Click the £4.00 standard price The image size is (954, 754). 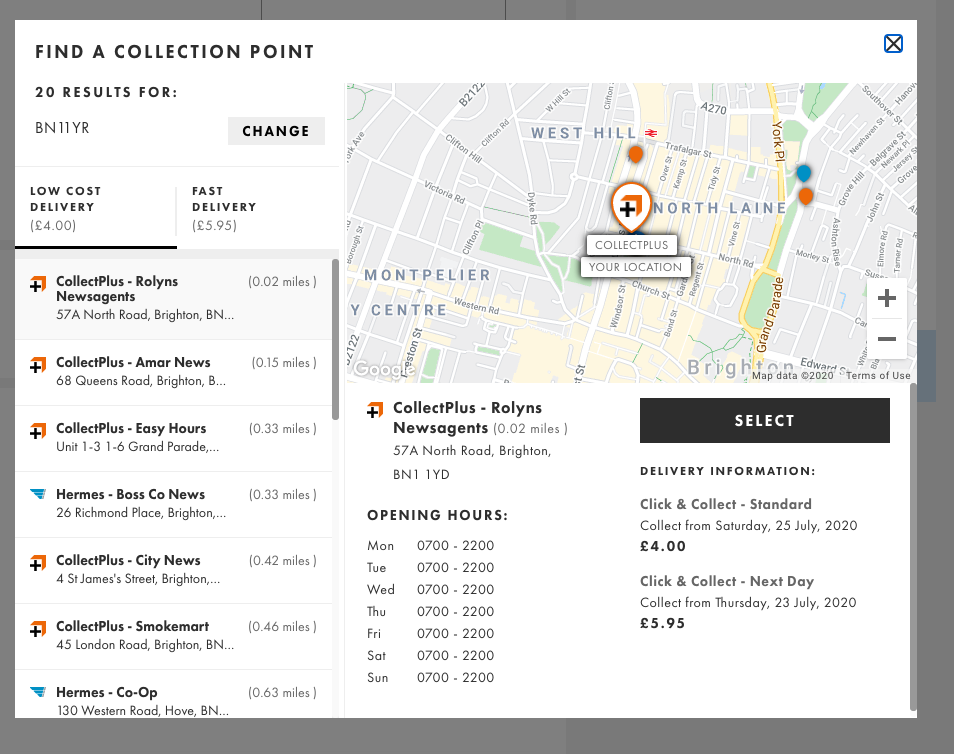coord(663,546)
